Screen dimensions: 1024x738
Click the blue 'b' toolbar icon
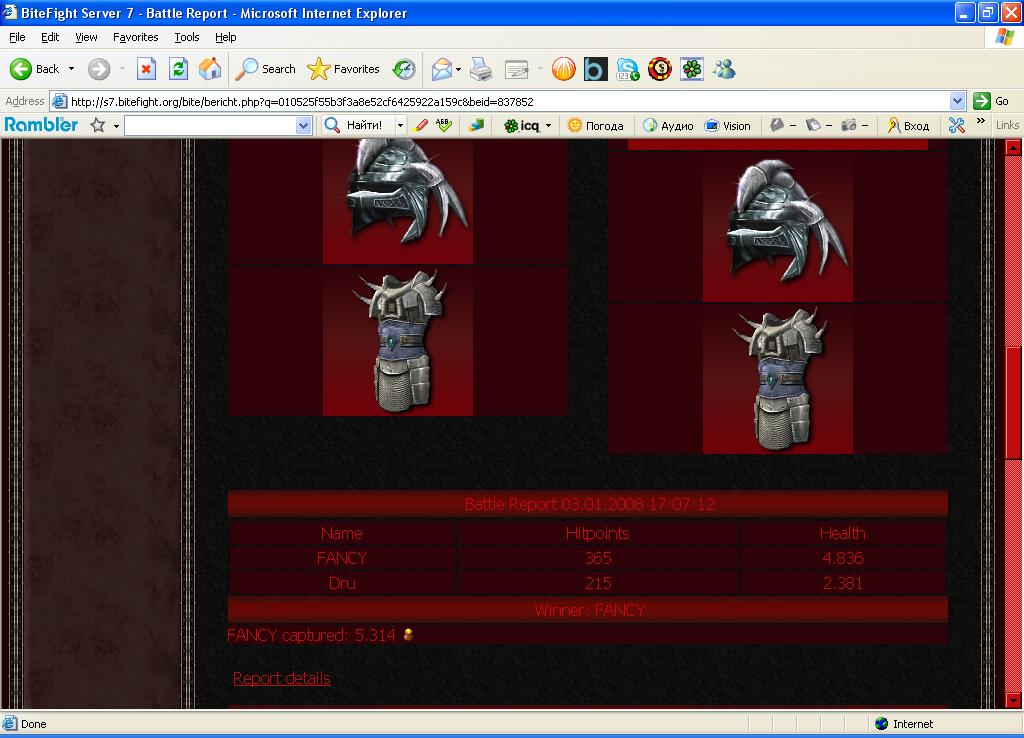(x=595, y=69)
